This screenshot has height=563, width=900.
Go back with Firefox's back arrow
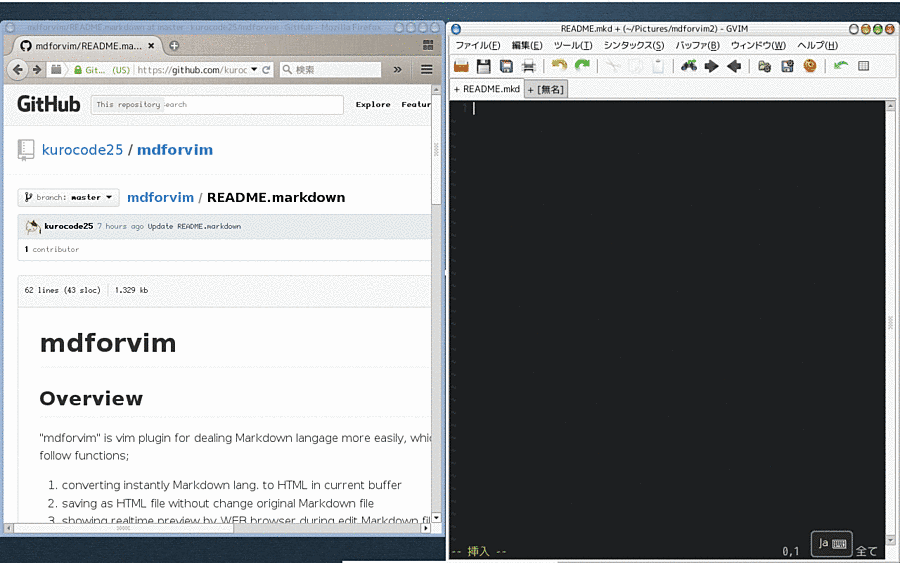point(18,69)
